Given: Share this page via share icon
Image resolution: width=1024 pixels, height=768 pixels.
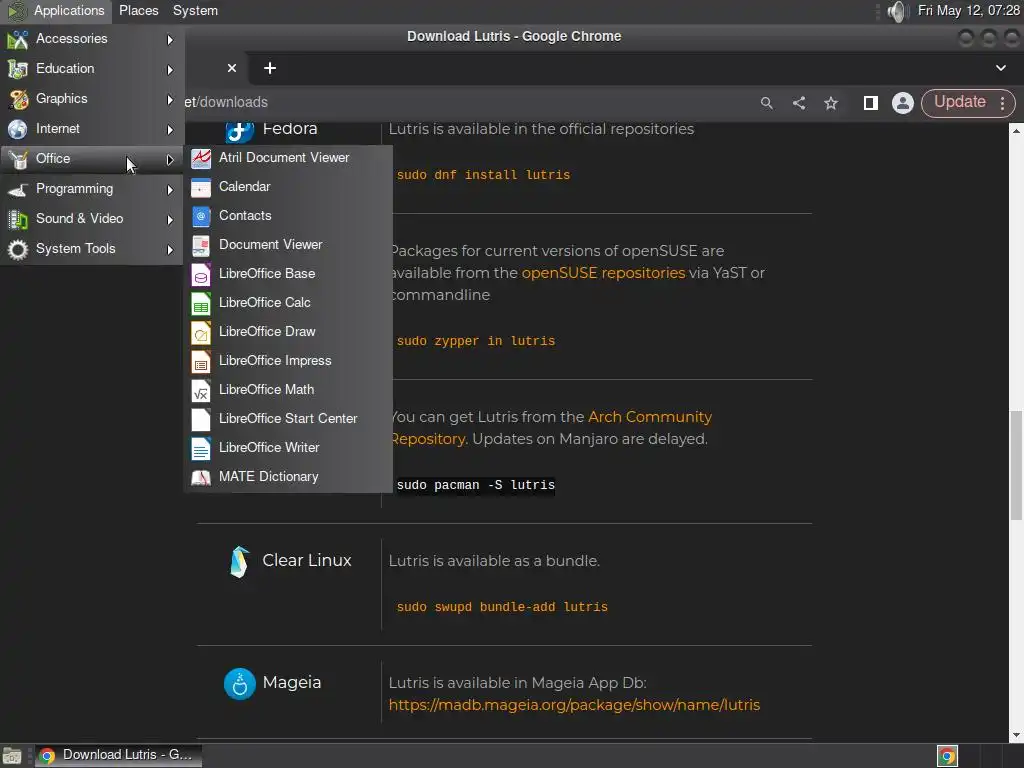Looking at the screenshot, I should 799,103.
